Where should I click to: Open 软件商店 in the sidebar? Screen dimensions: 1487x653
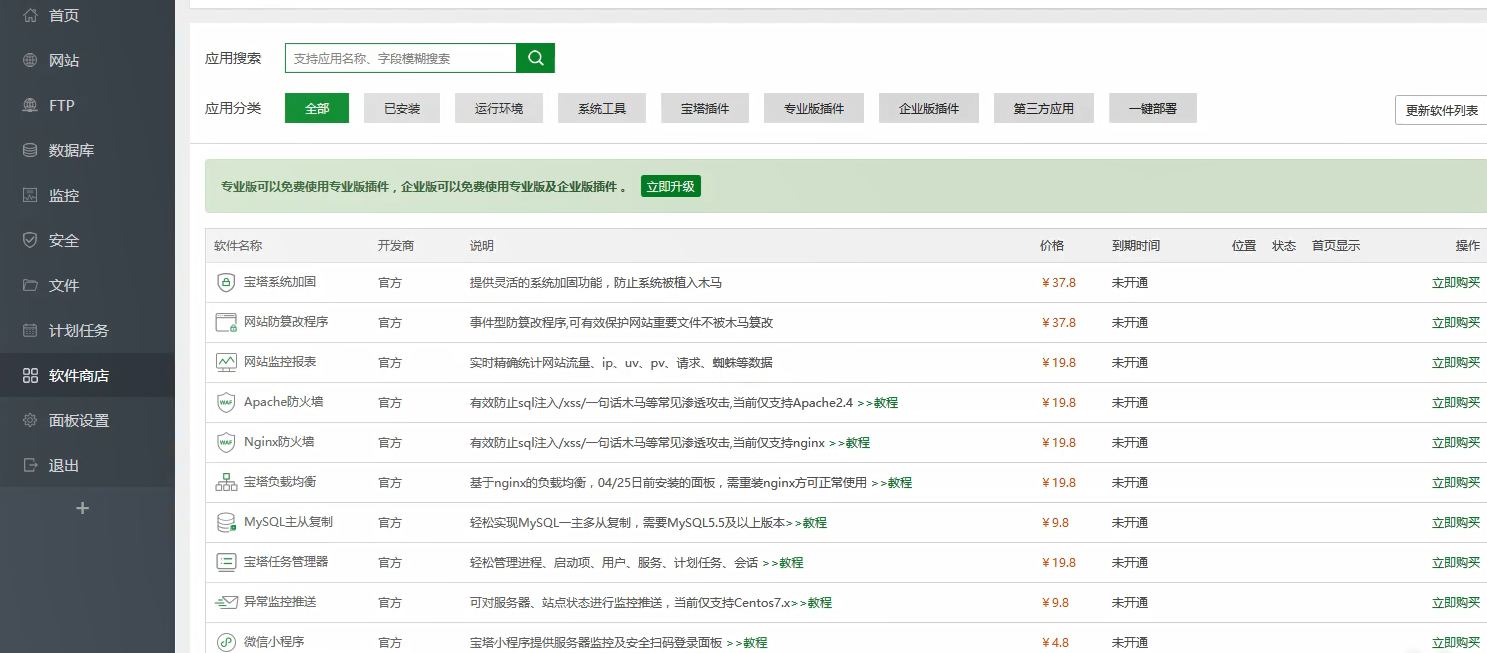point(87,376)
